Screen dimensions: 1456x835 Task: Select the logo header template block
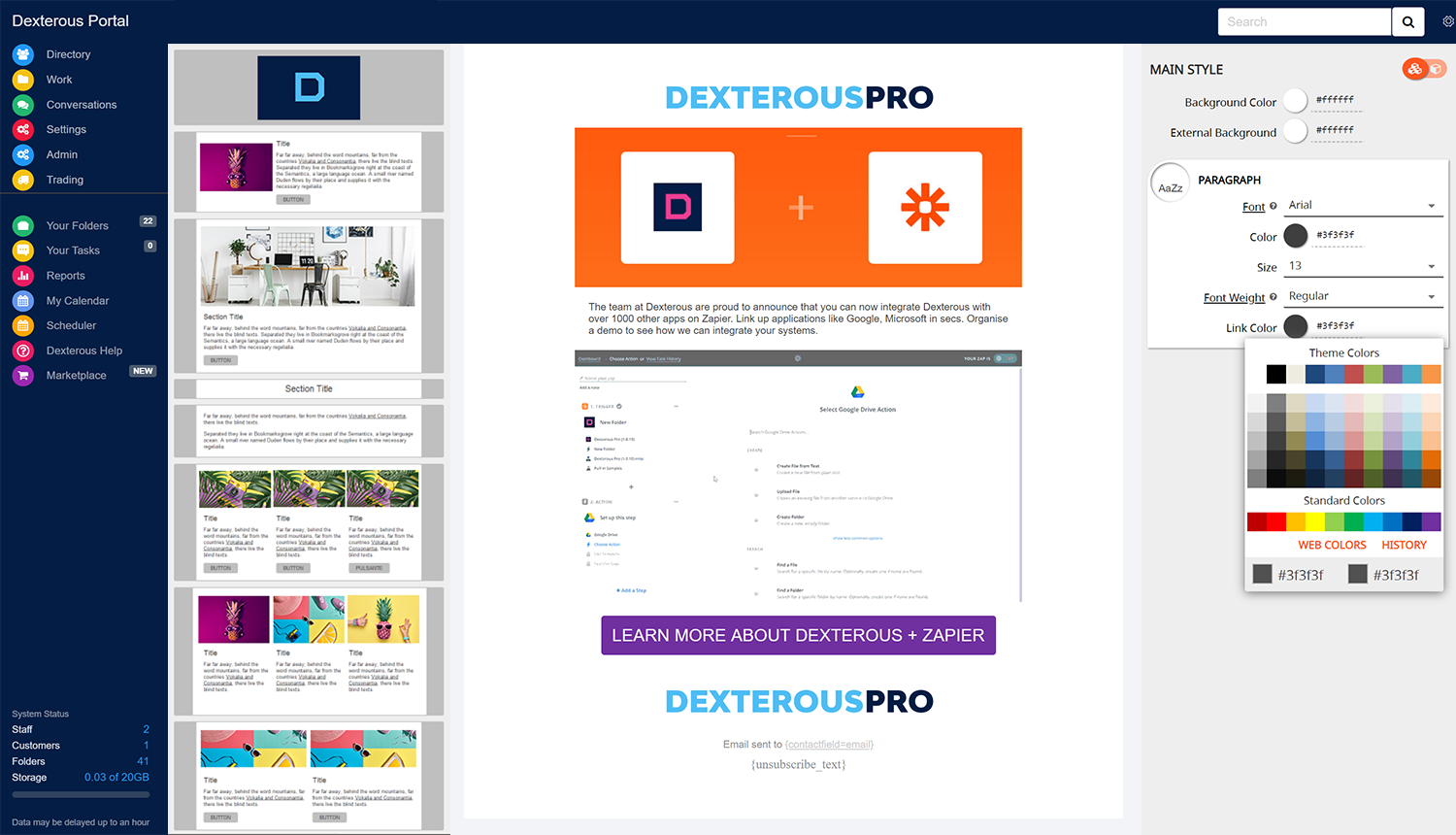pos(309,87)
